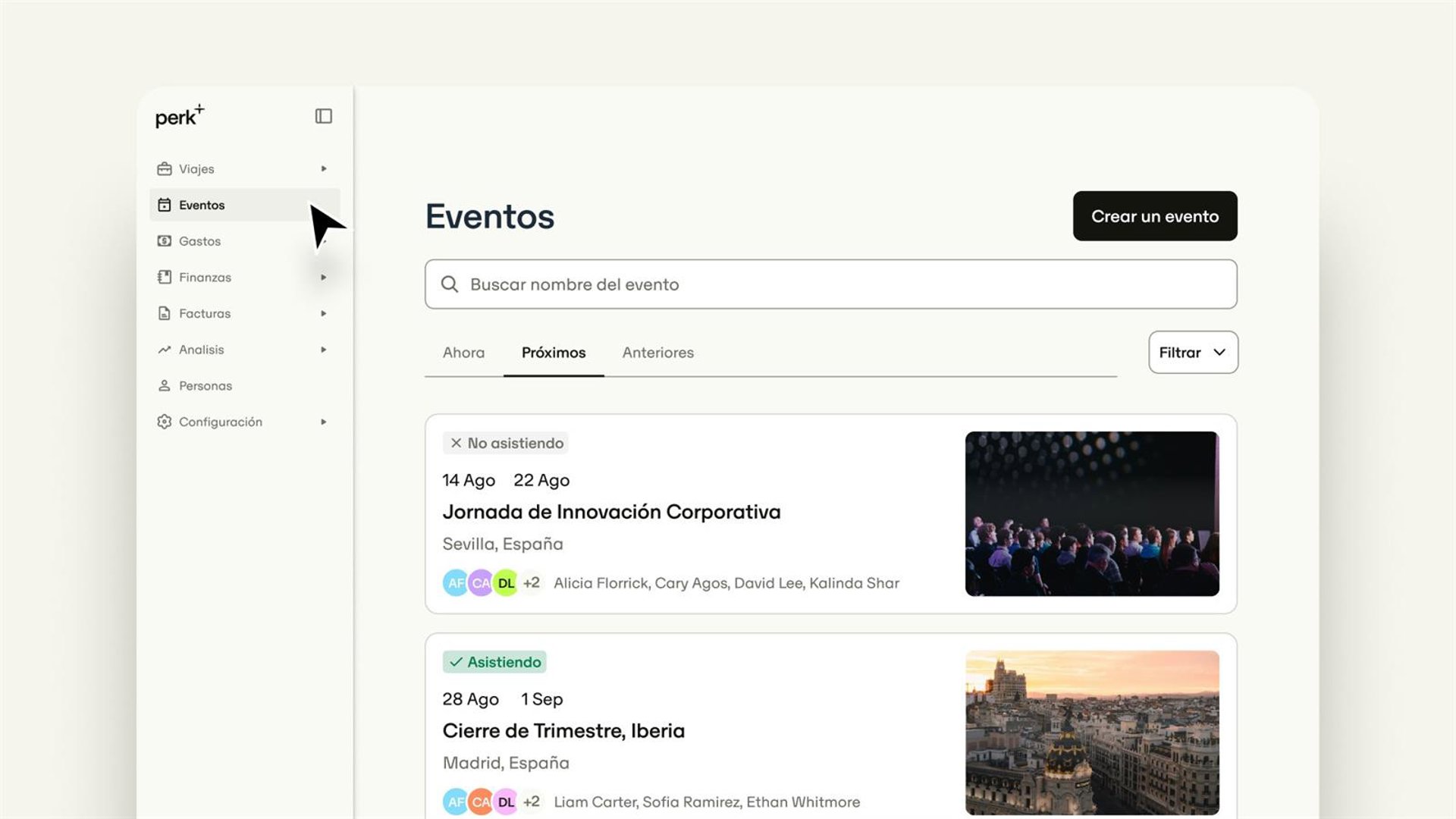The width and height of the screenshot is (1456, 819).
Task: Expand the Viajes submenu arrow
Action: 324,168
